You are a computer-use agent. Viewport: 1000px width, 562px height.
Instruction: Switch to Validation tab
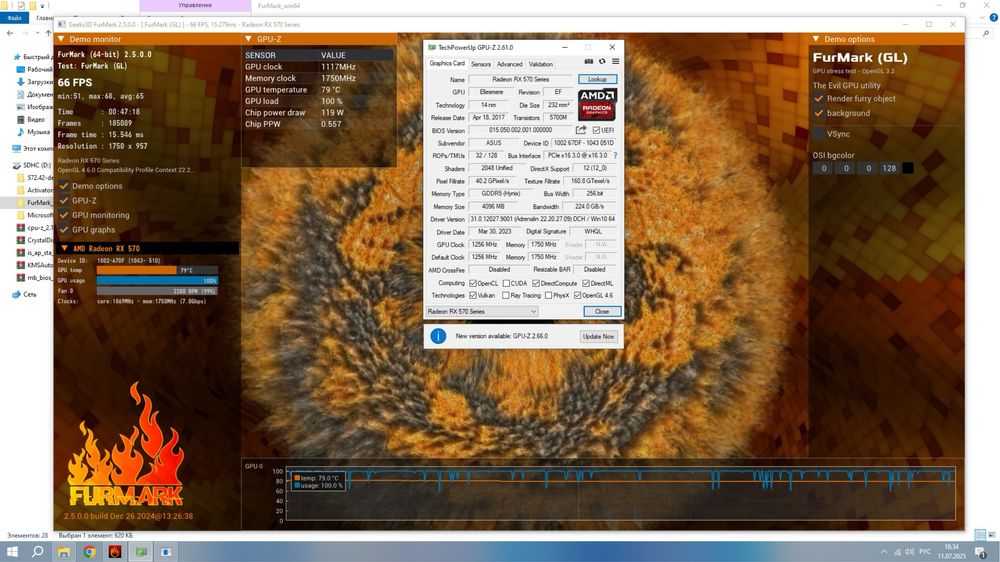click(541, 64)
